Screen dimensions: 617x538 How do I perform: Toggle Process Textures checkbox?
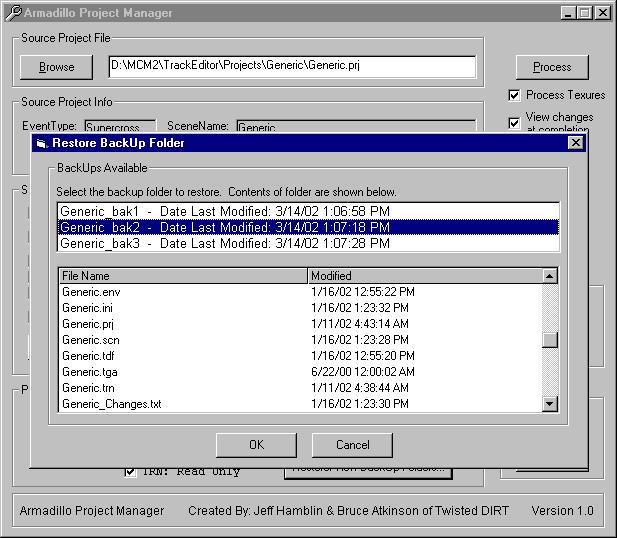(514, 96)
